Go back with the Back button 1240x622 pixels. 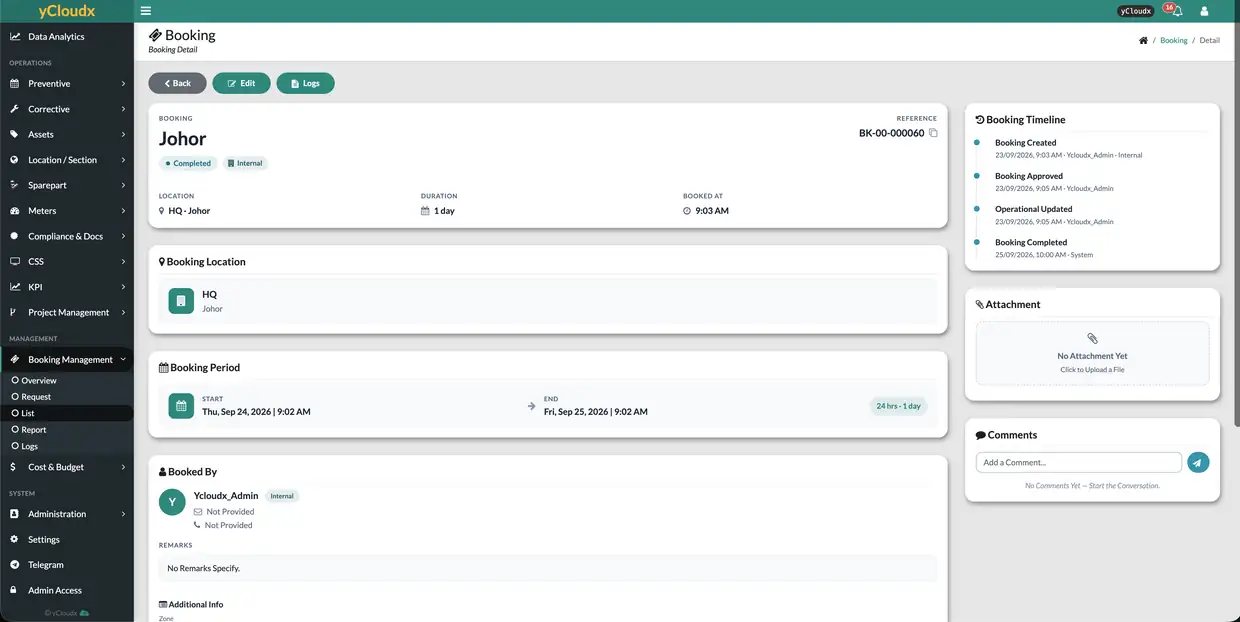[177, 83]
